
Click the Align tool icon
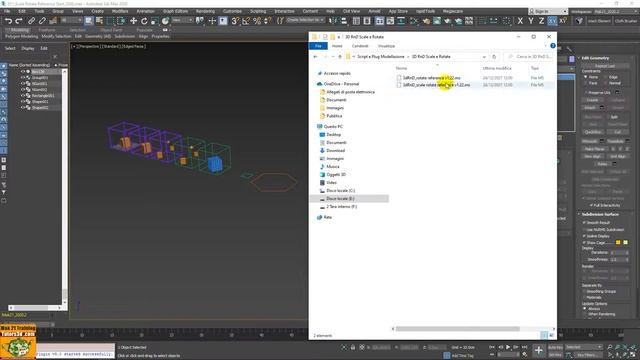[x=344, y=20]
